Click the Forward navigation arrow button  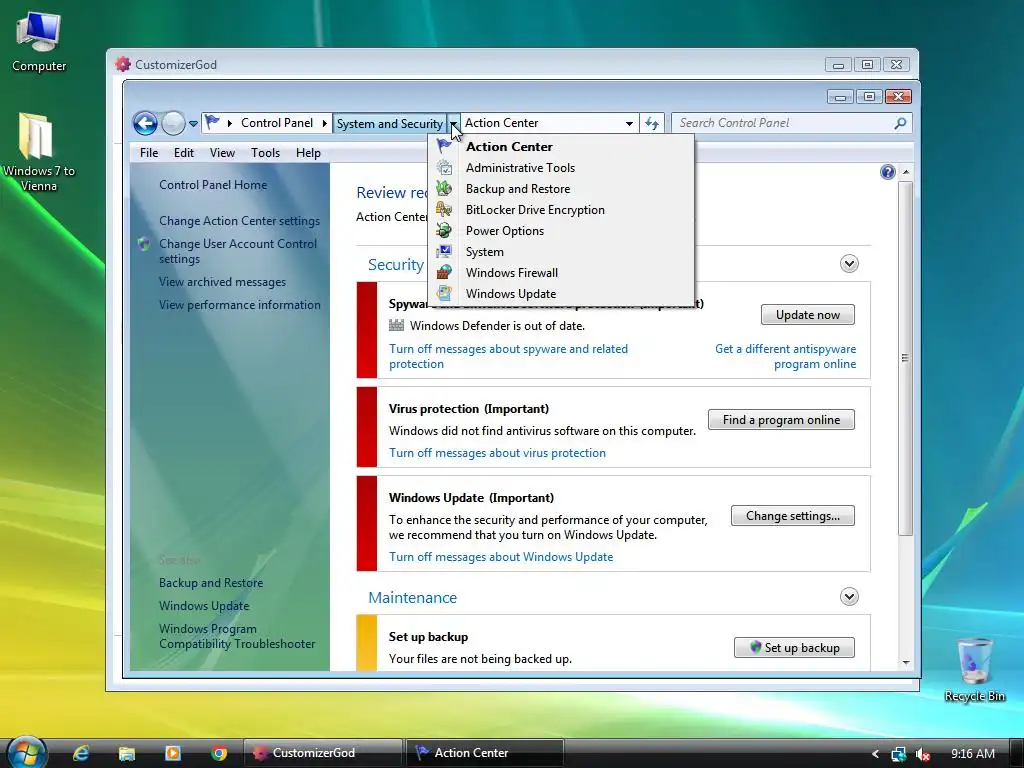tap(173, 123)
